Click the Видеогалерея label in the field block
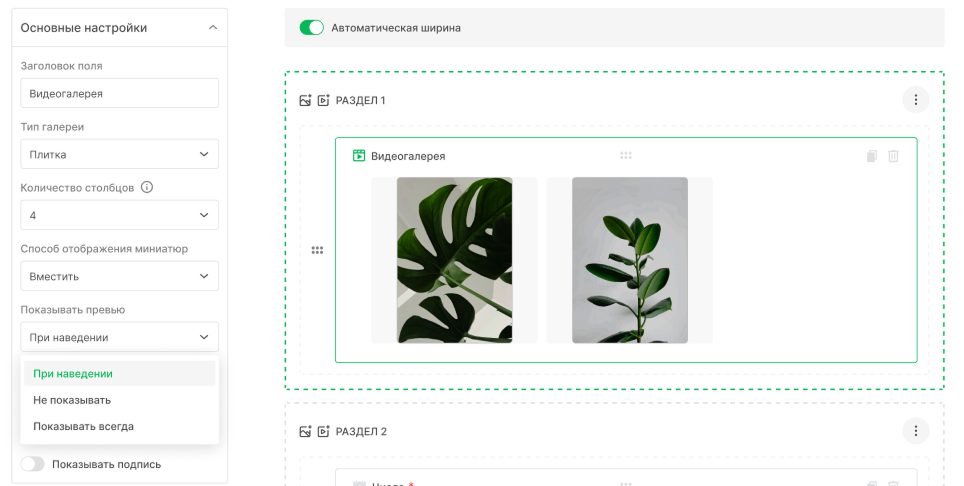Image resolution: width=964 pixels, height=486 pixels. (408, 156)
